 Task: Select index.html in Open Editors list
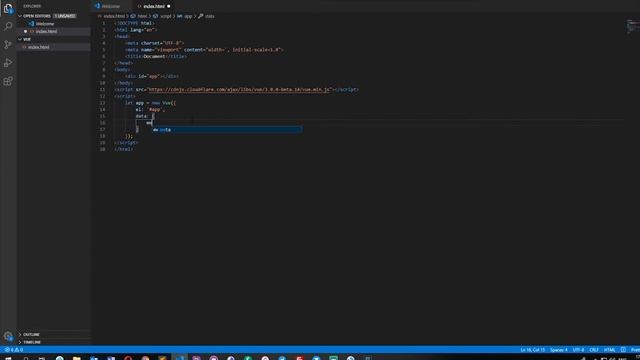pos(47,31)
